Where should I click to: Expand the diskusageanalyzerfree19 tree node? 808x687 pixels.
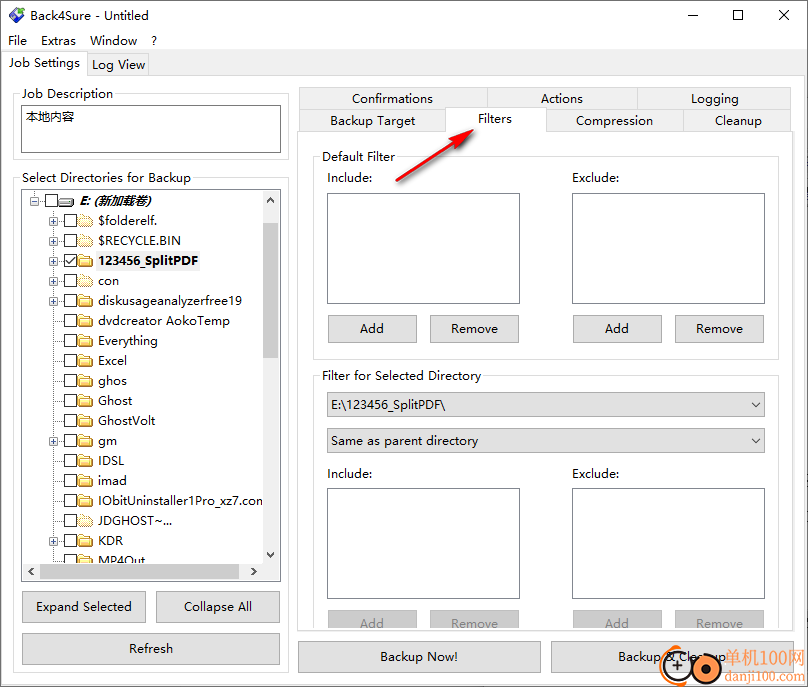[54, 301]
